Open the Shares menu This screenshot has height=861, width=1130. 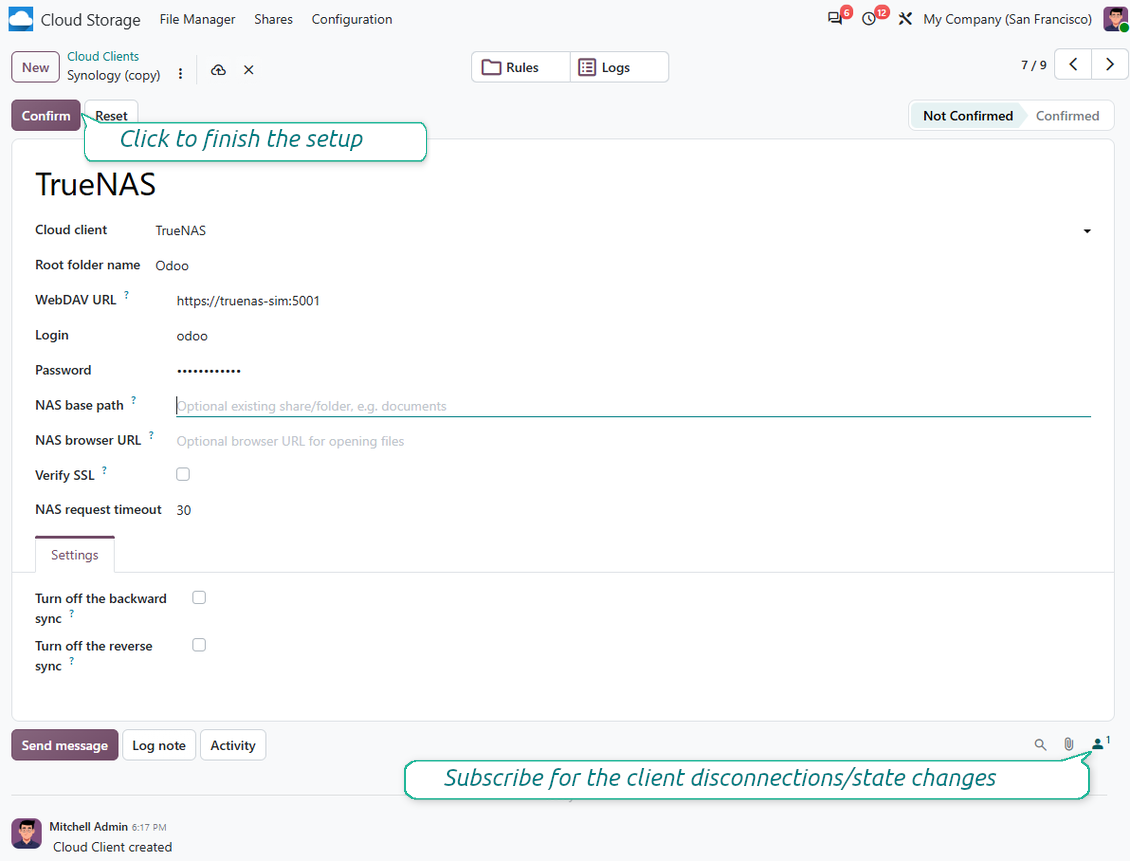pyautogui.click(x=273, y=19)
